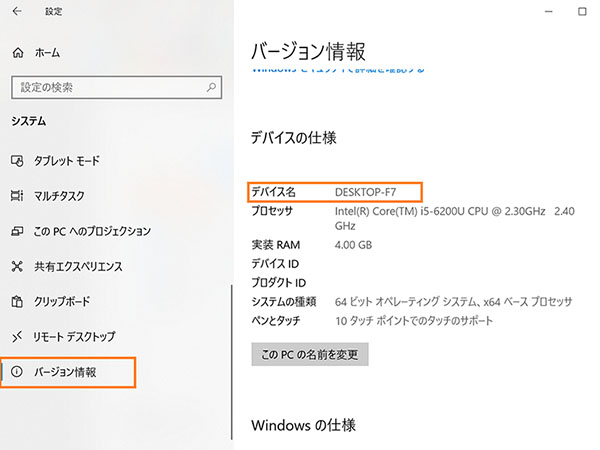600x450 pixels.
Task: Click the Windows の仕様 heading
Action: coord(303,425)
